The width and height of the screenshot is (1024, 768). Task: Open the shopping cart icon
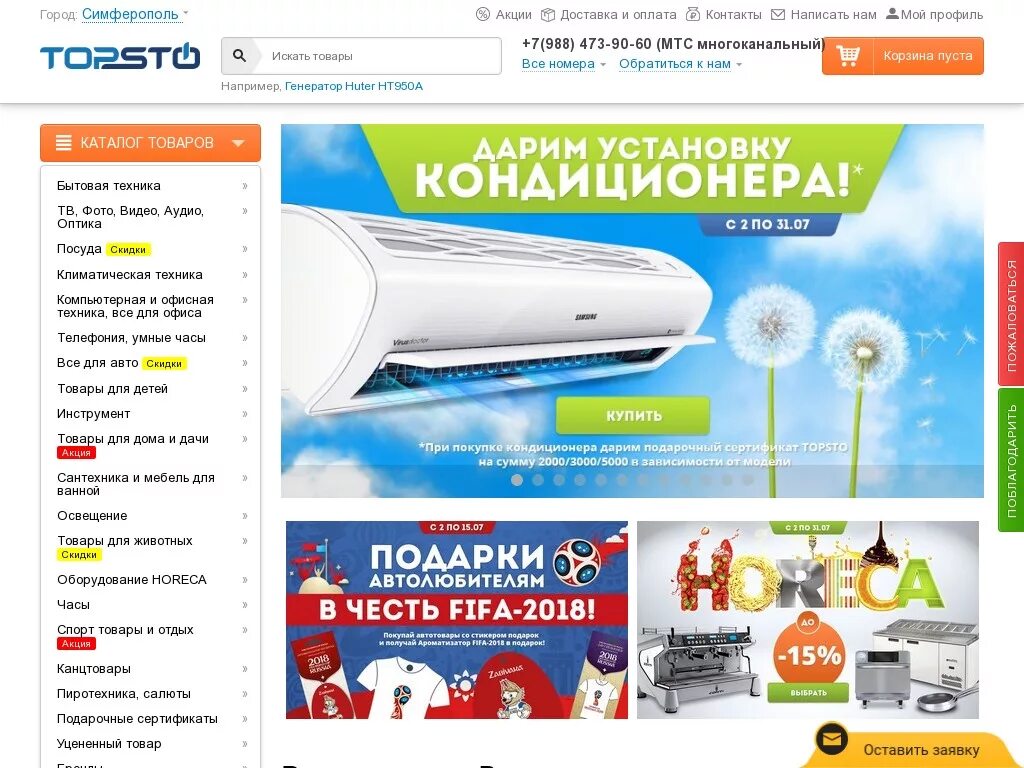(847, 56)
